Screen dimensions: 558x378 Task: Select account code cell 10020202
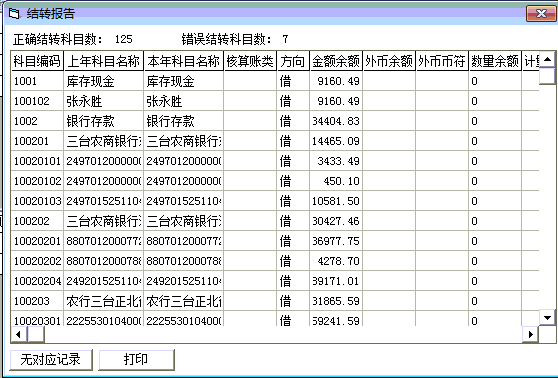[x=37, y=261]
